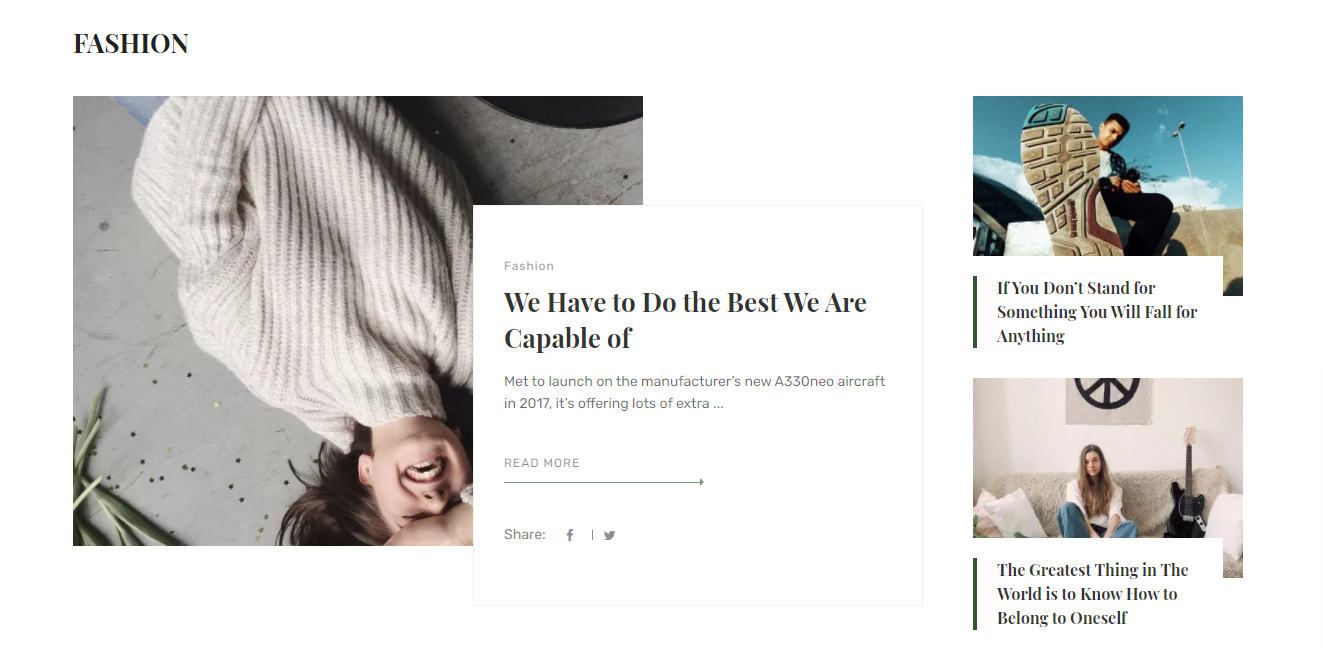
Task: Share the article on Twitter
Action: (x=609, y=535)
